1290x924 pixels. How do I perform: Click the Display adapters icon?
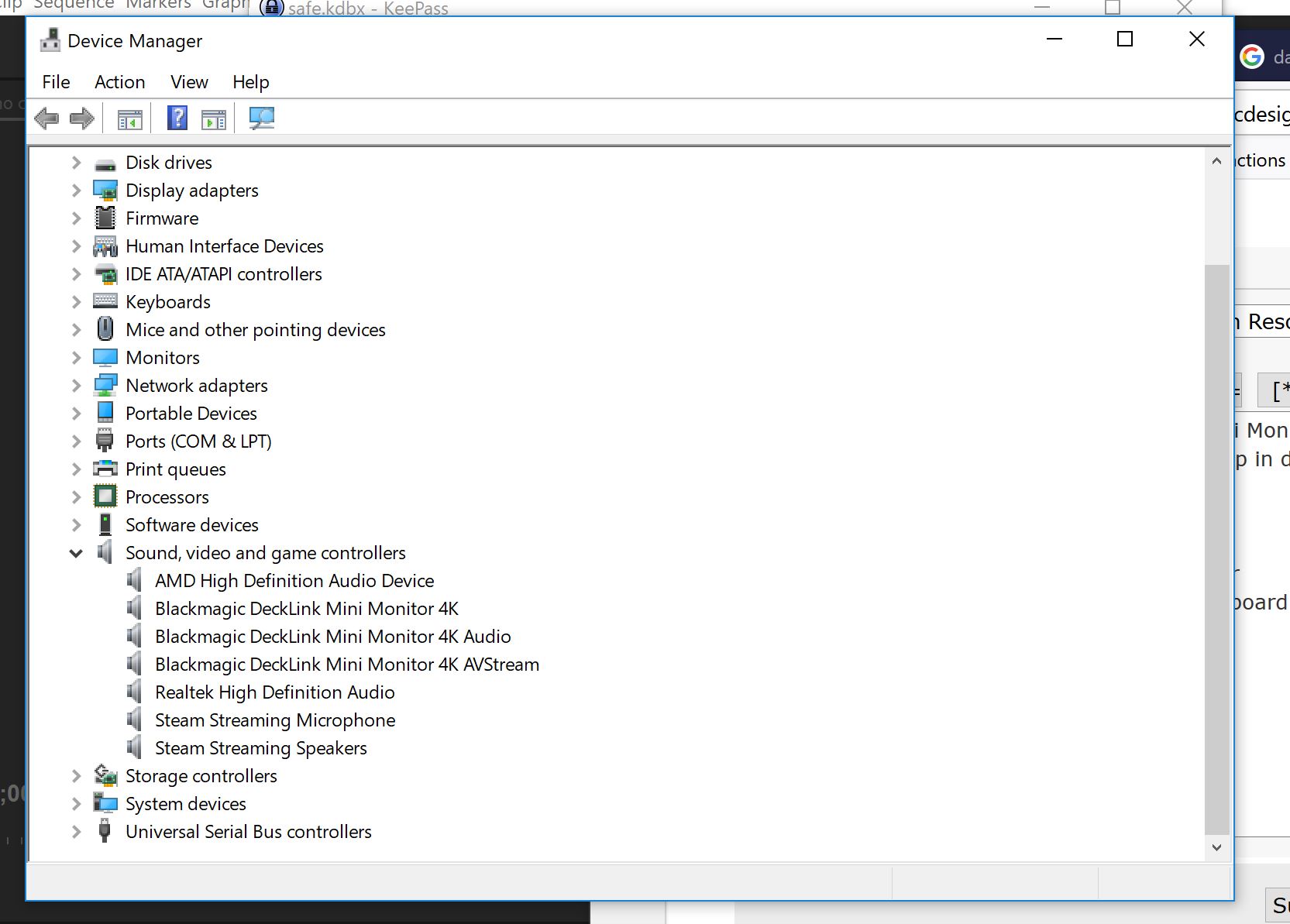pos(105,191)
